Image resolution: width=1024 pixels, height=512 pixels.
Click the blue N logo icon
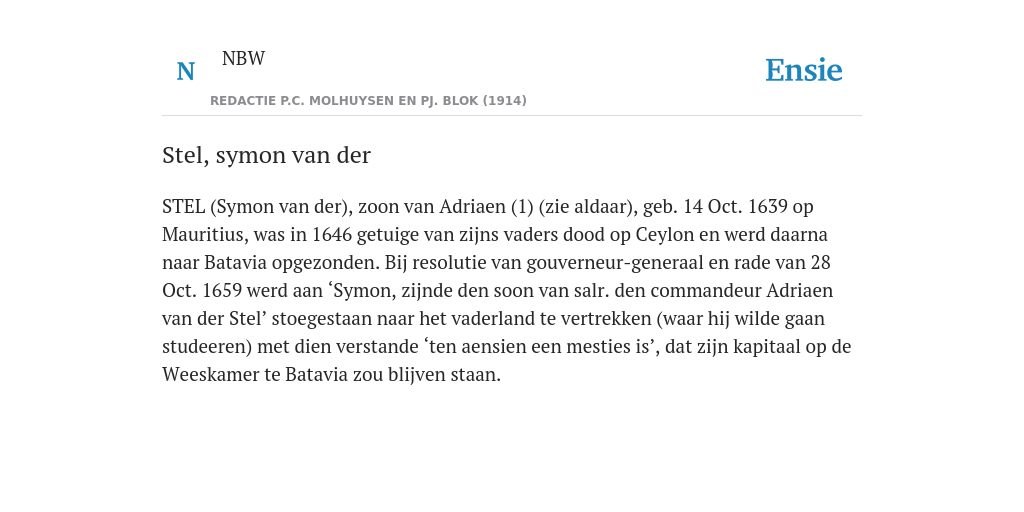pyautogui.click(x=185, y=71)
